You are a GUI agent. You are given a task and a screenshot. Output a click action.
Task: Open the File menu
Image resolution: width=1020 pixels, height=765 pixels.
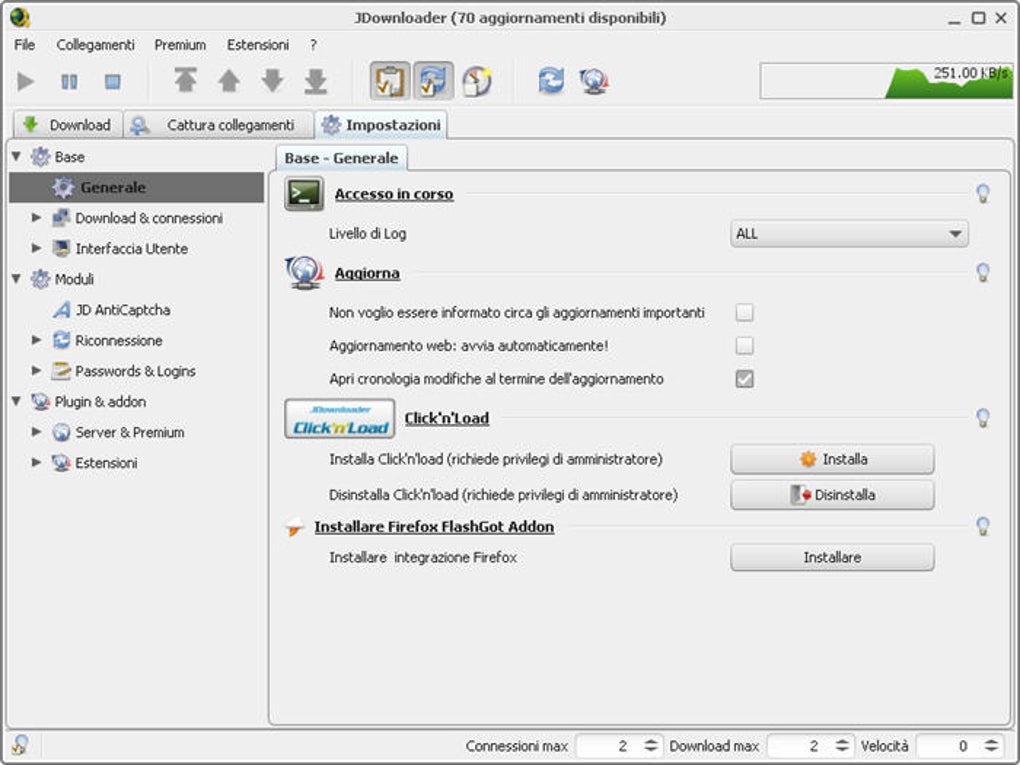pyautogui.click(x=25, y=45)
